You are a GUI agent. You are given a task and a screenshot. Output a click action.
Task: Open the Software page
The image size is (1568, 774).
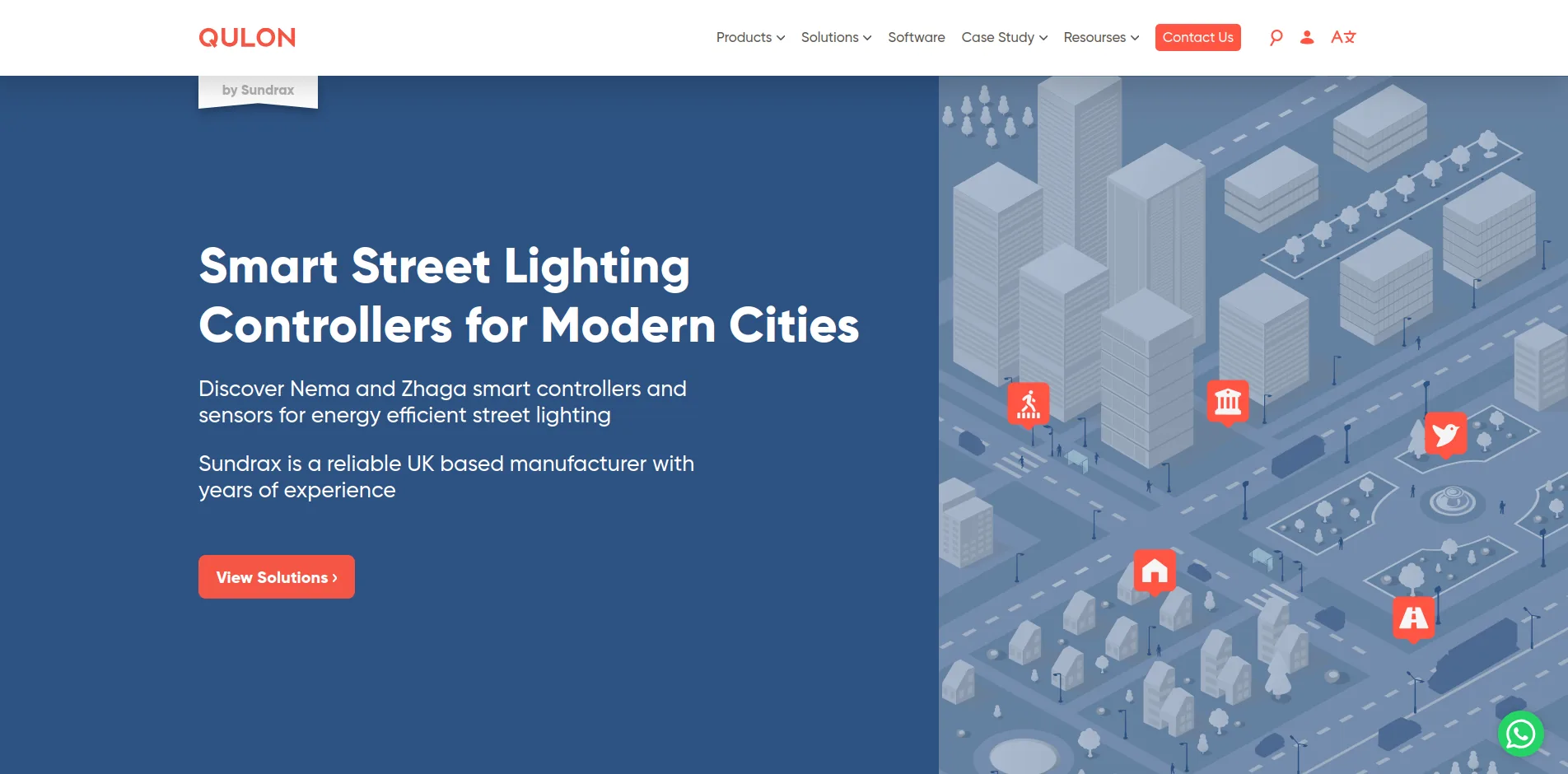(917, 38)
